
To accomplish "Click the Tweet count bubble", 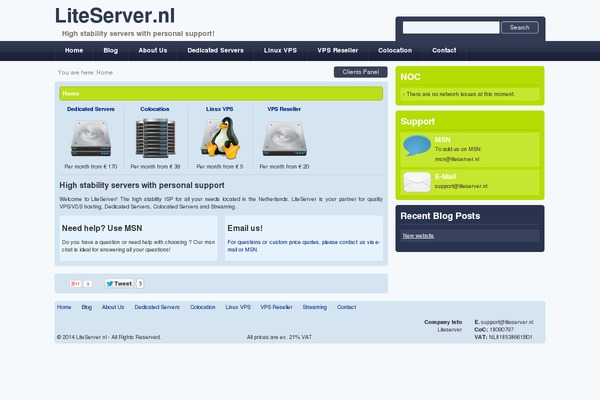I will [x=140, y=284].
